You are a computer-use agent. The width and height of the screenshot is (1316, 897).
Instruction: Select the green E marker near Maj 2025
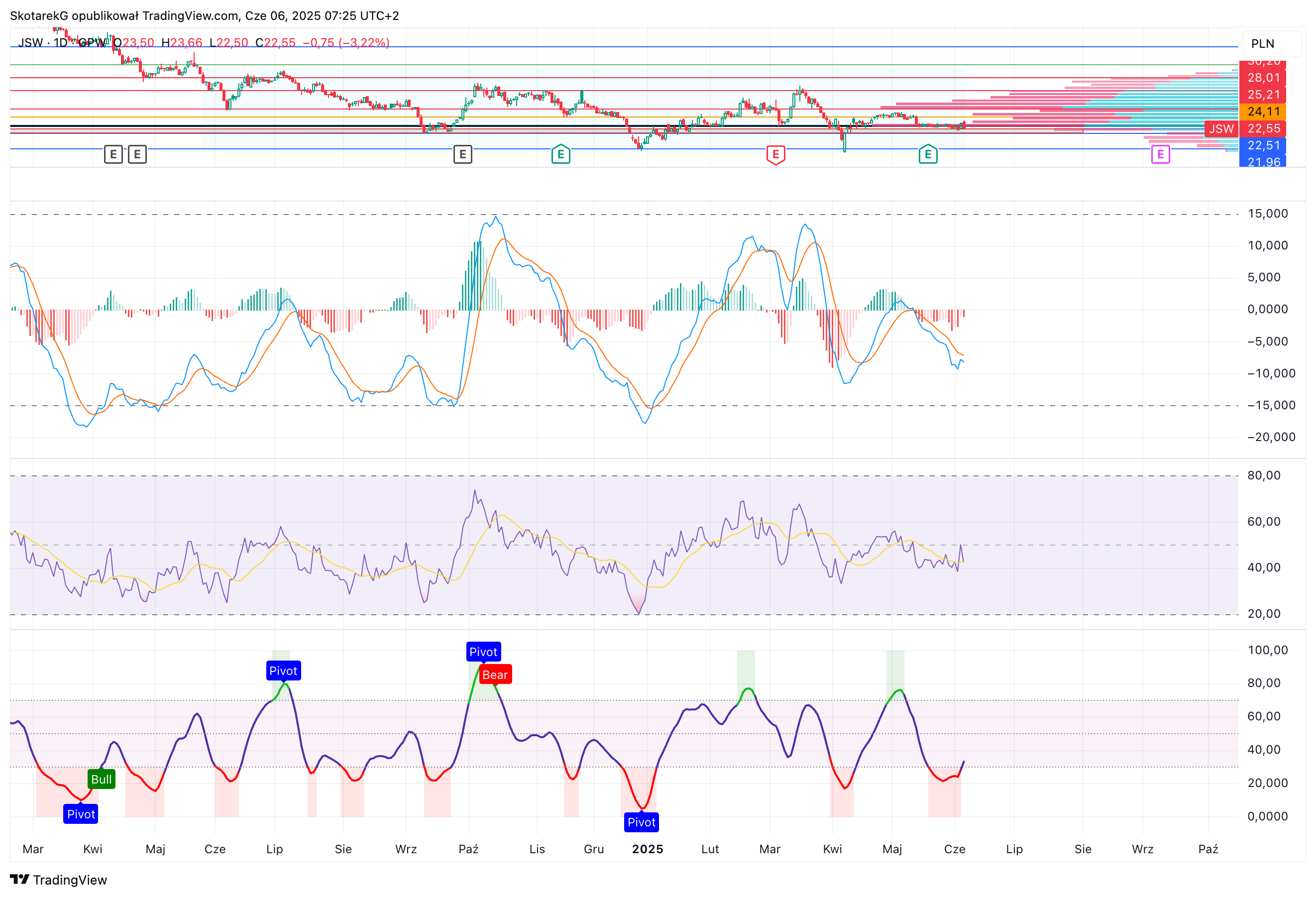pyautogui.click(x=928, y=153)
